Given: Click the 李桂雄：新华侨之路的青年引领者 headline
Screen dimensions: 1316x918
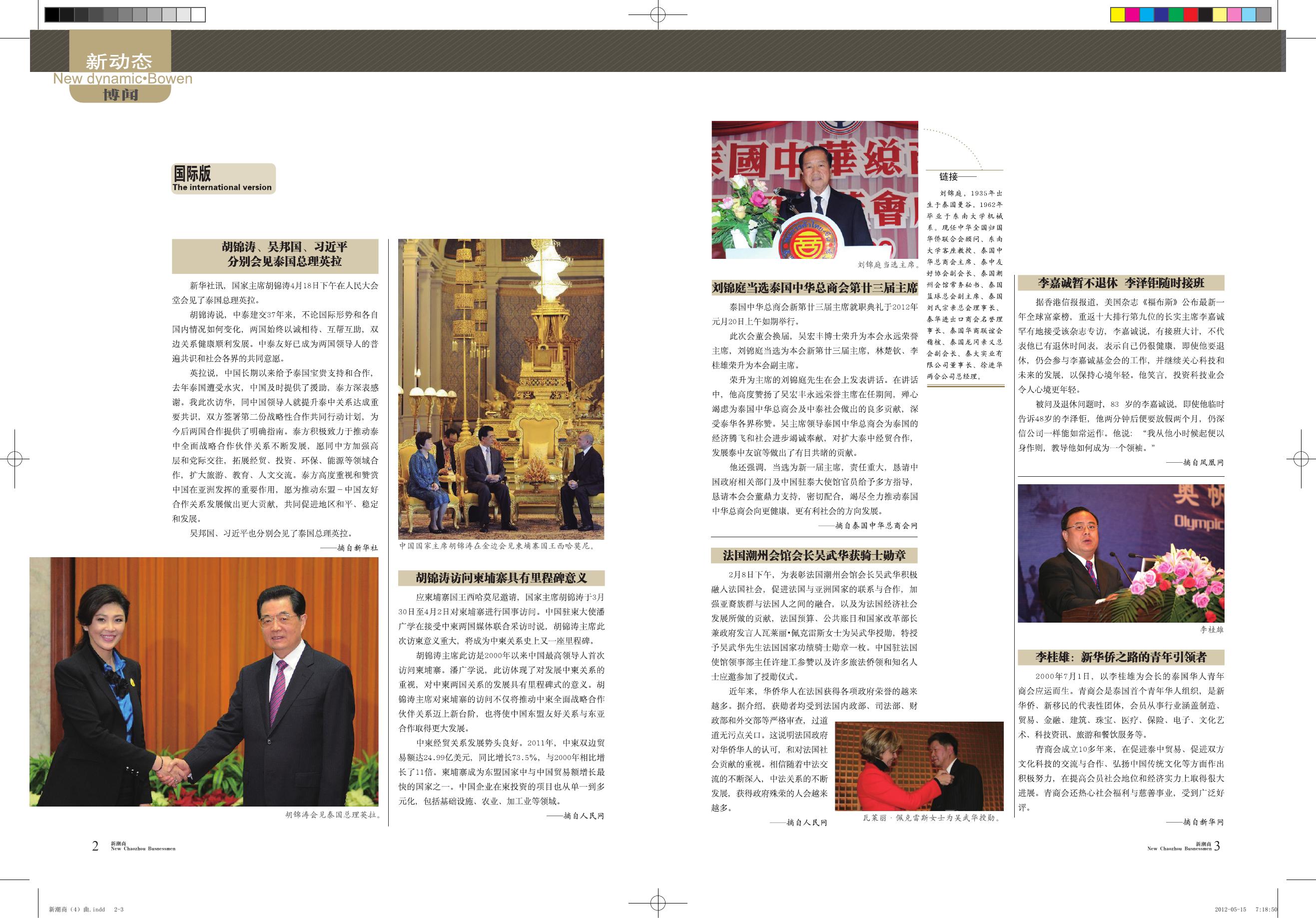Looking at the screenshot, I should (1121, 657).
